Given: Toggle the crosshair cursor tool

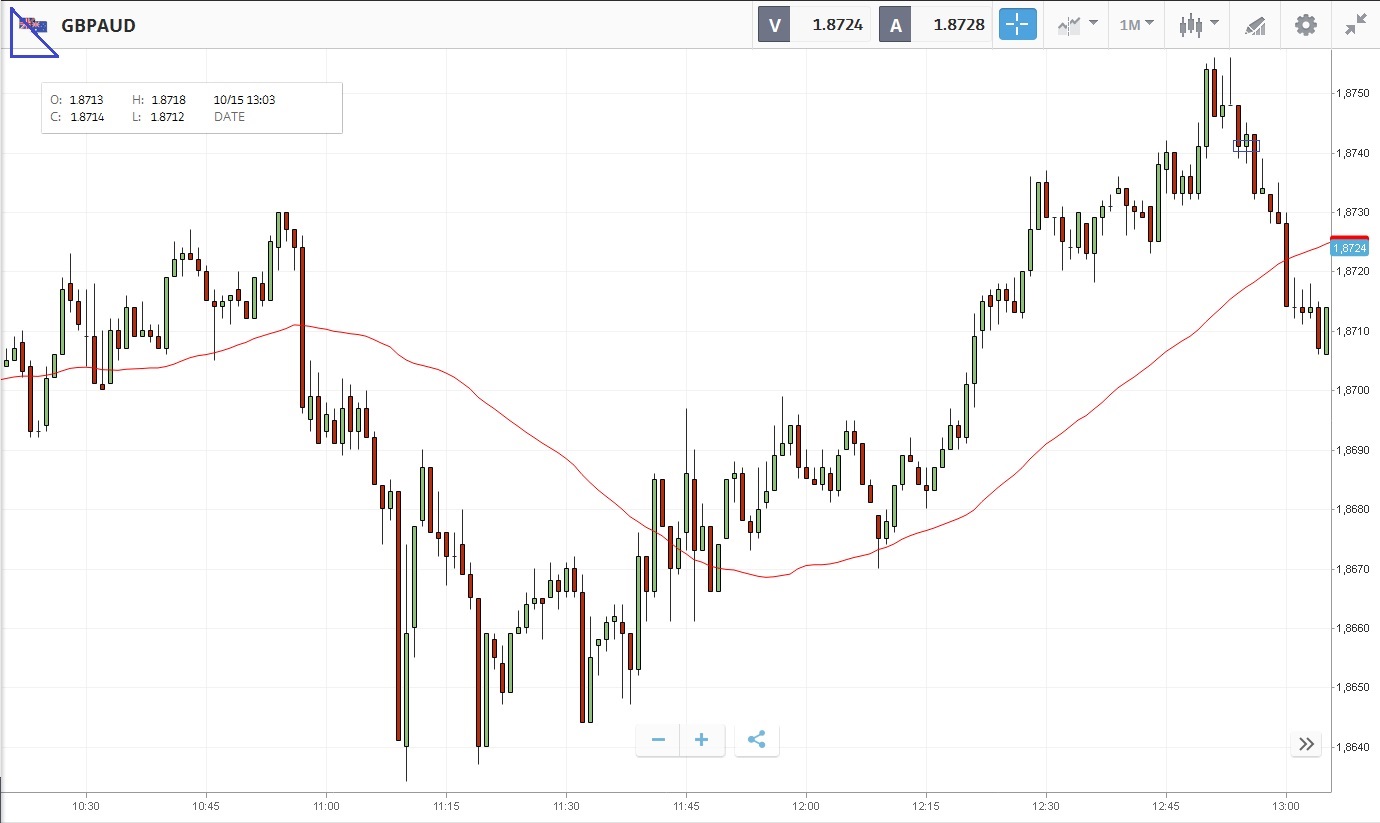Looking at the screenshot, I should [x=1018, y=25].
